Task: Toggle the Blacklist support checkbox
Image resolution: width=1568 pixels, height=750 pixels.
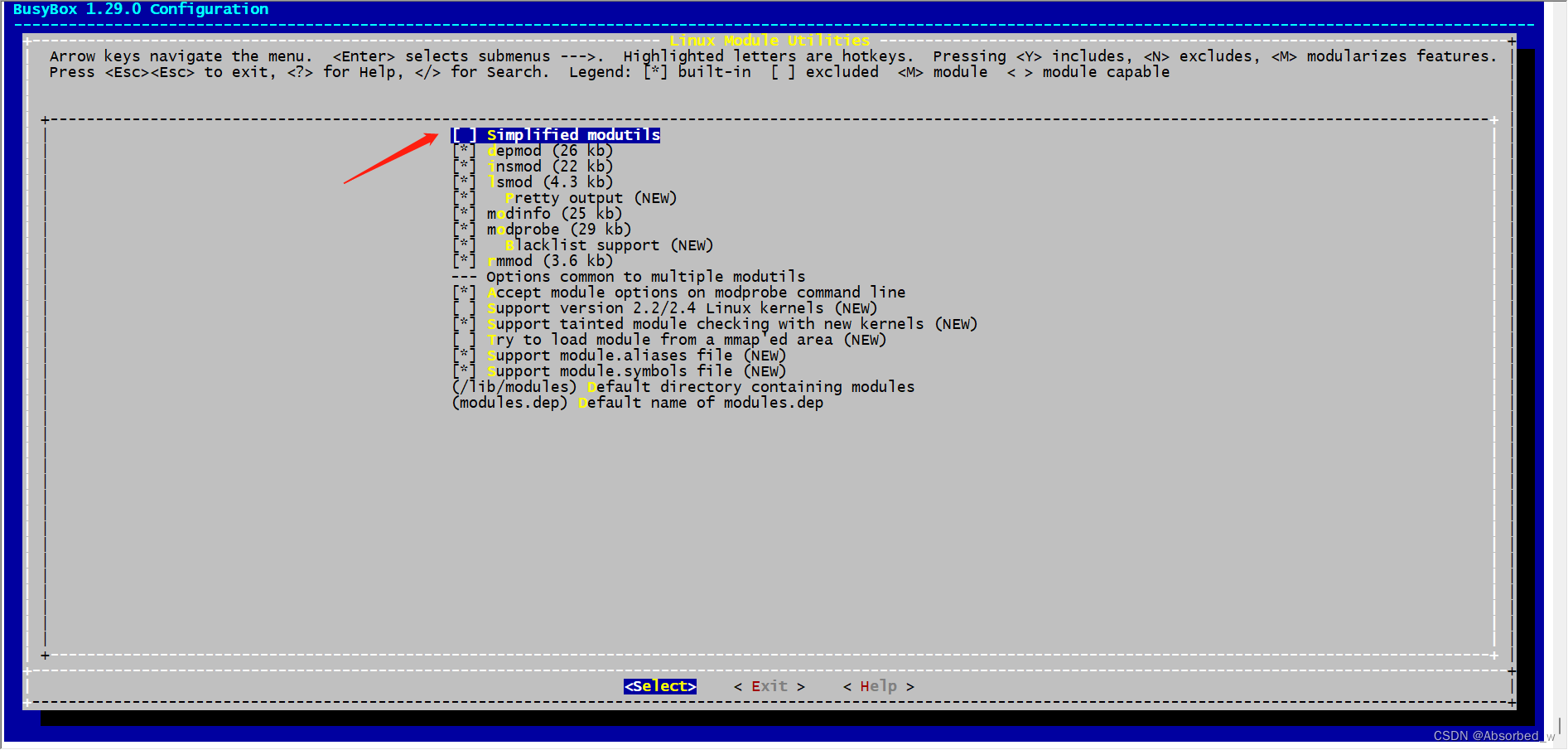Action: point(464,245)
